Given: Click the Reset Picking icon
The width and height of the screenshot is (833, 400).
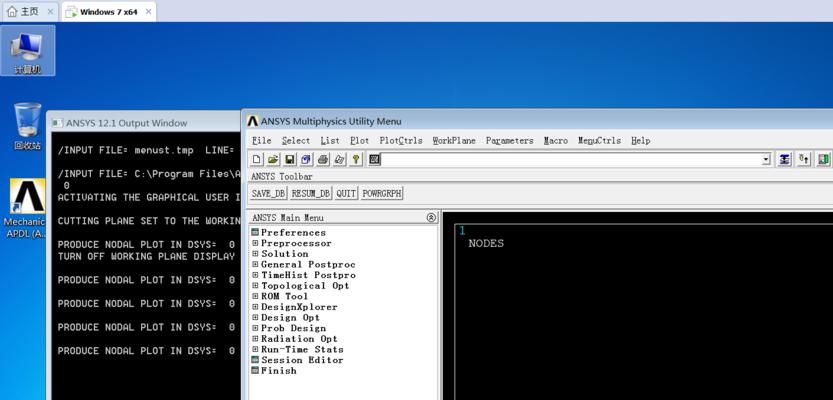Looking at the screenshot, I should tap(804, 159).
